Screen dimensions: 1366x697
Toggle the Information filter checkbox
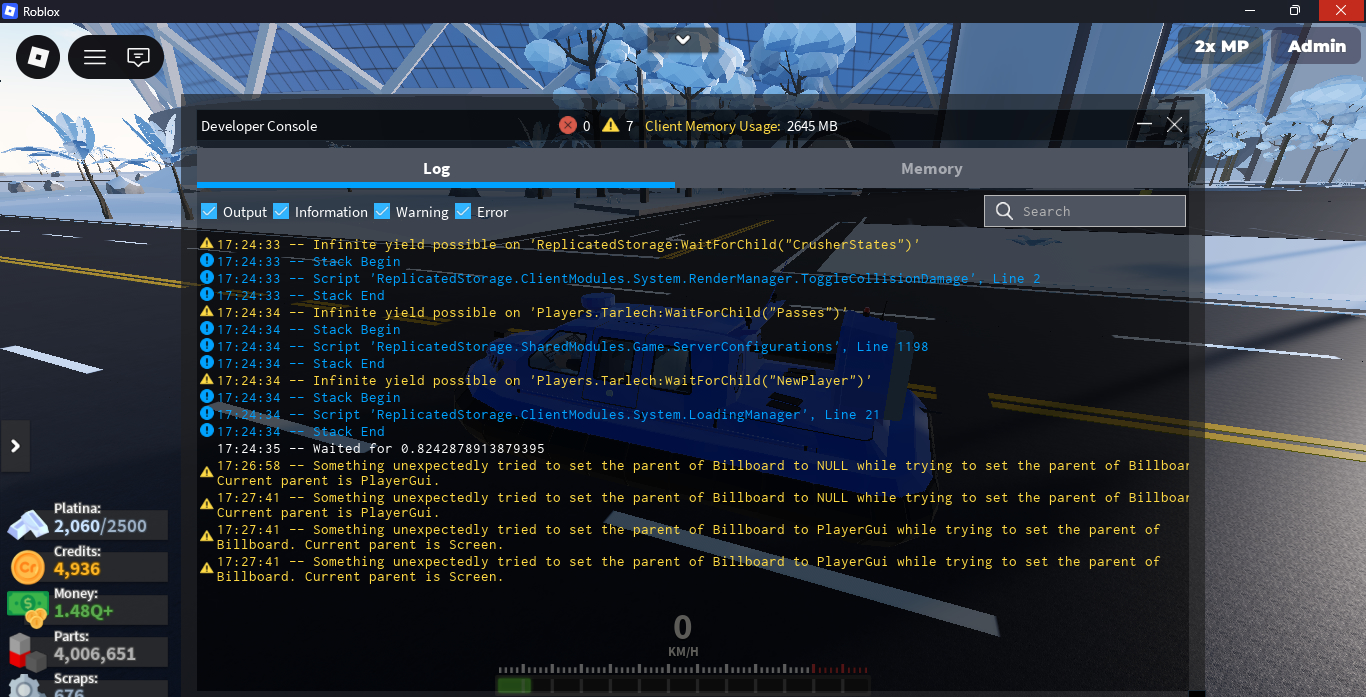coord(281,211)
